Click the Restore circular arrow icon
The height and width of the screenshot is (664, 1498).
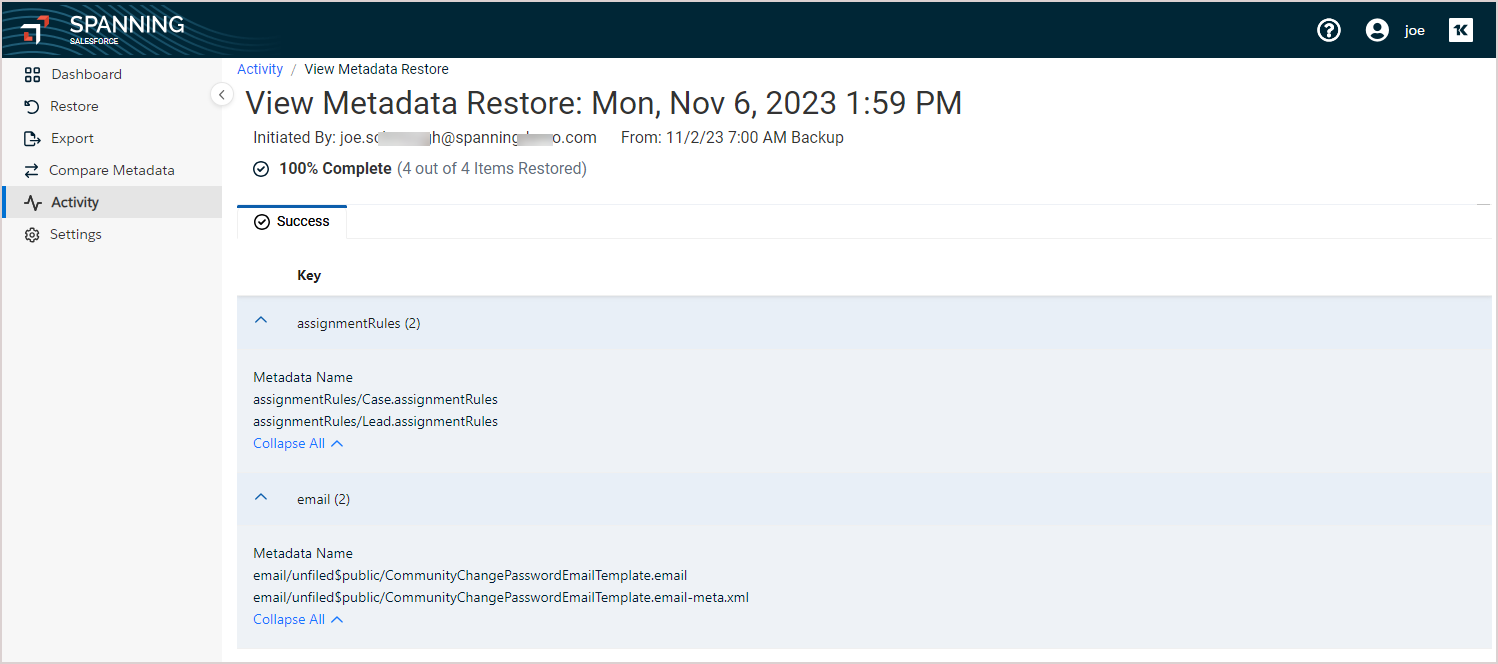pyautogui.click(x=32, y=106)
